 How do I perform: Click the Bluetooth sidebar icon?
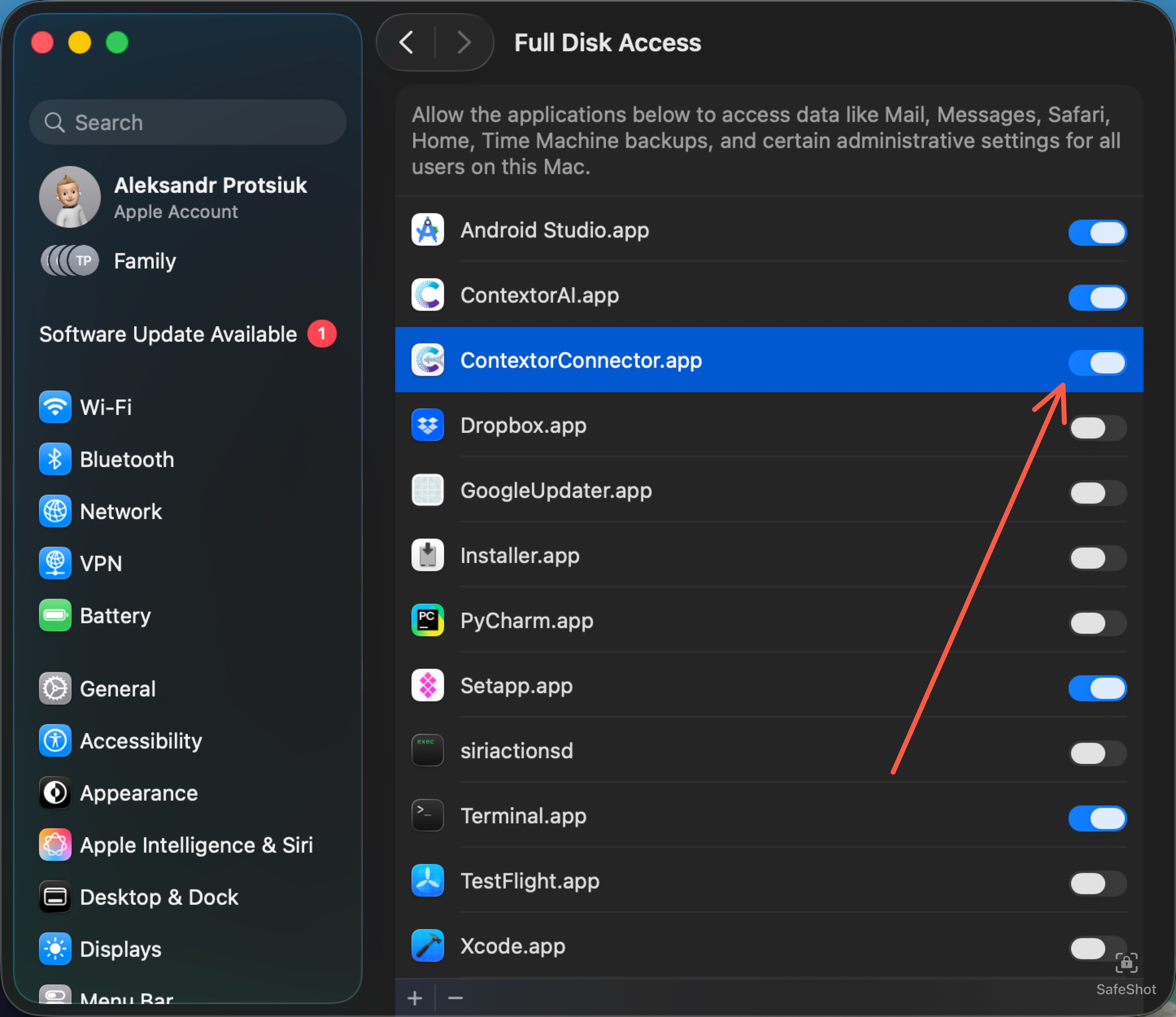[x=55, y=459]
